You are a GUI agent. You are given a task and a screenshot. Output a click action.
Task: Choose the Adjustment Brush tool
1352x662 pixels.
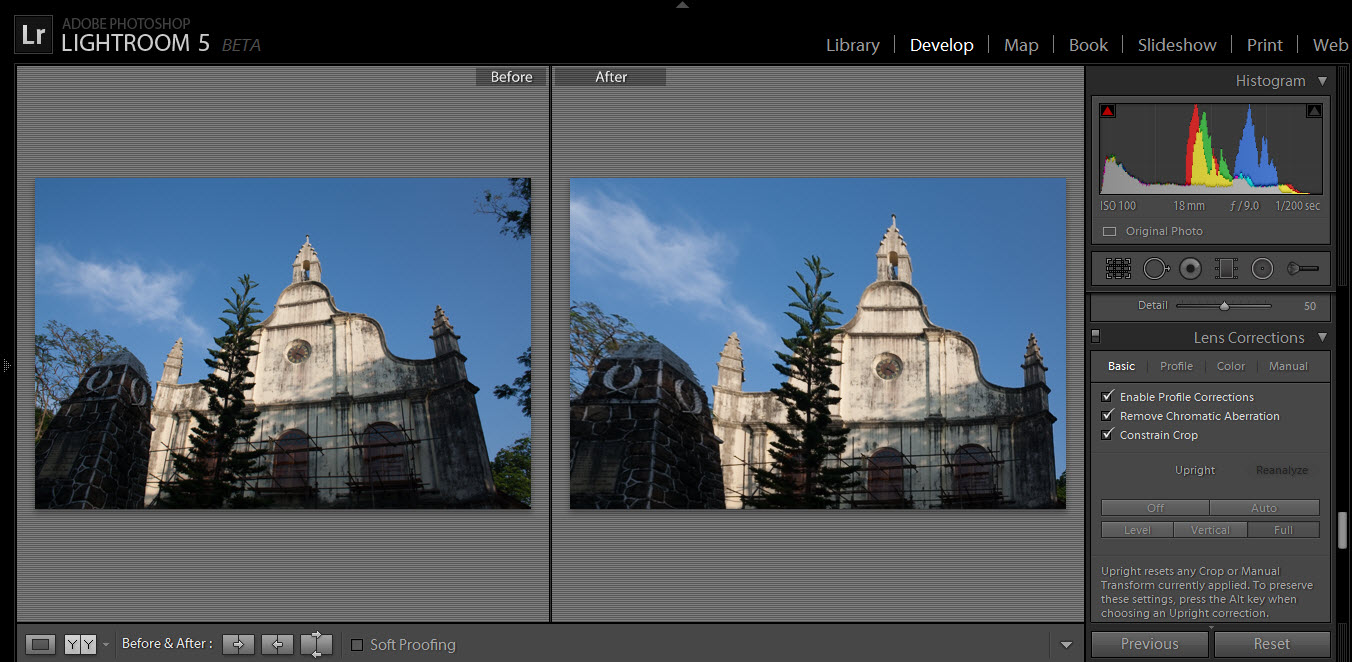[x=1303, y=268]
